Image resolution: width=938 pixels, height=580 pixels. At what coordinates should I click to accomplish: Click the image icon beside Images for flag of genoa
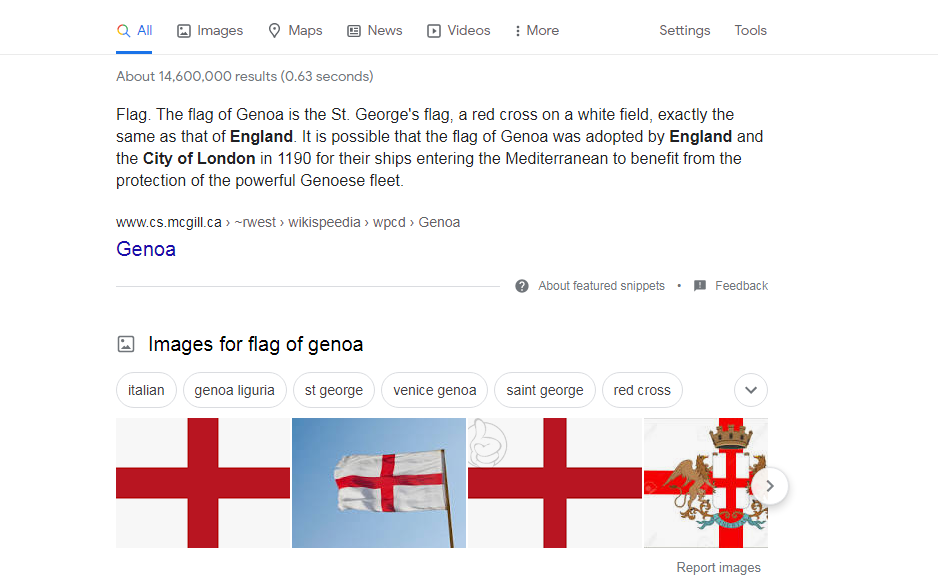tap(126, 344)
